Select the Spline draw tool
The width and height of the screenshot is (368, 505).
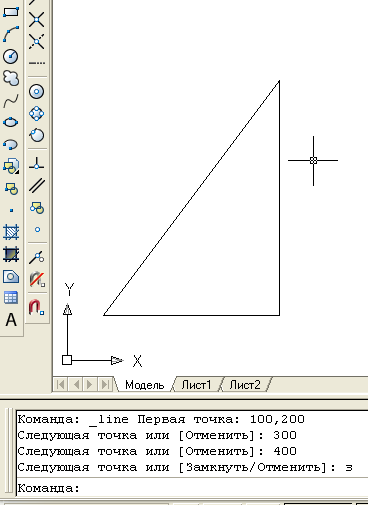click(x=11, y=100)
